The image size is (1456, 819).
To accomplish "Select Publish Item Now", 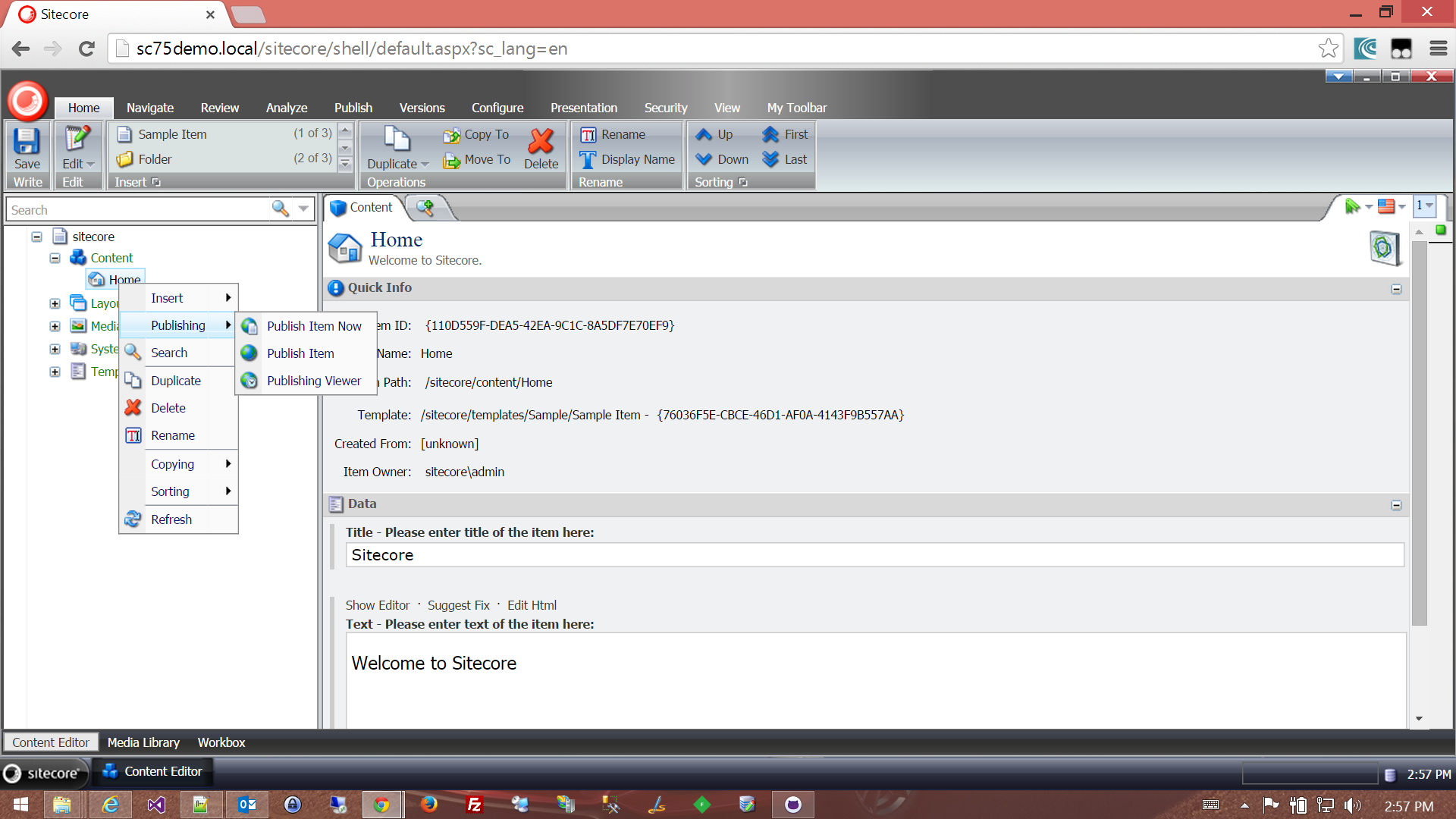I will (x=306, y=326).
